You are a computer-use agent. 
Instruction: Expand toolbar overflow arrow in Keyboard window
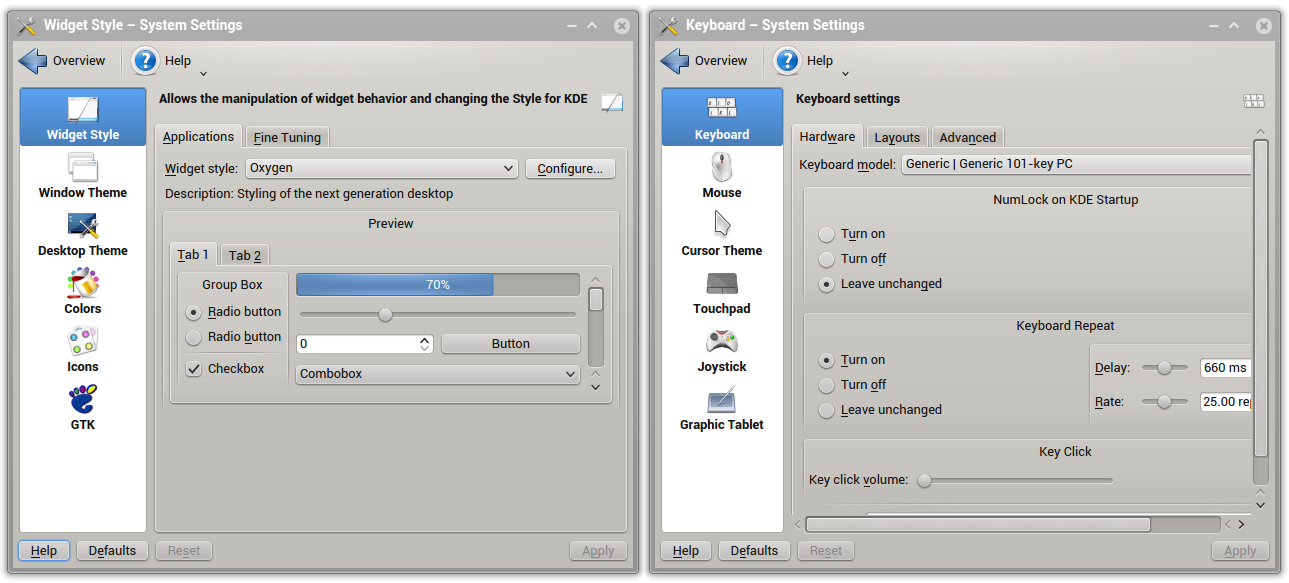click(845, 73)
